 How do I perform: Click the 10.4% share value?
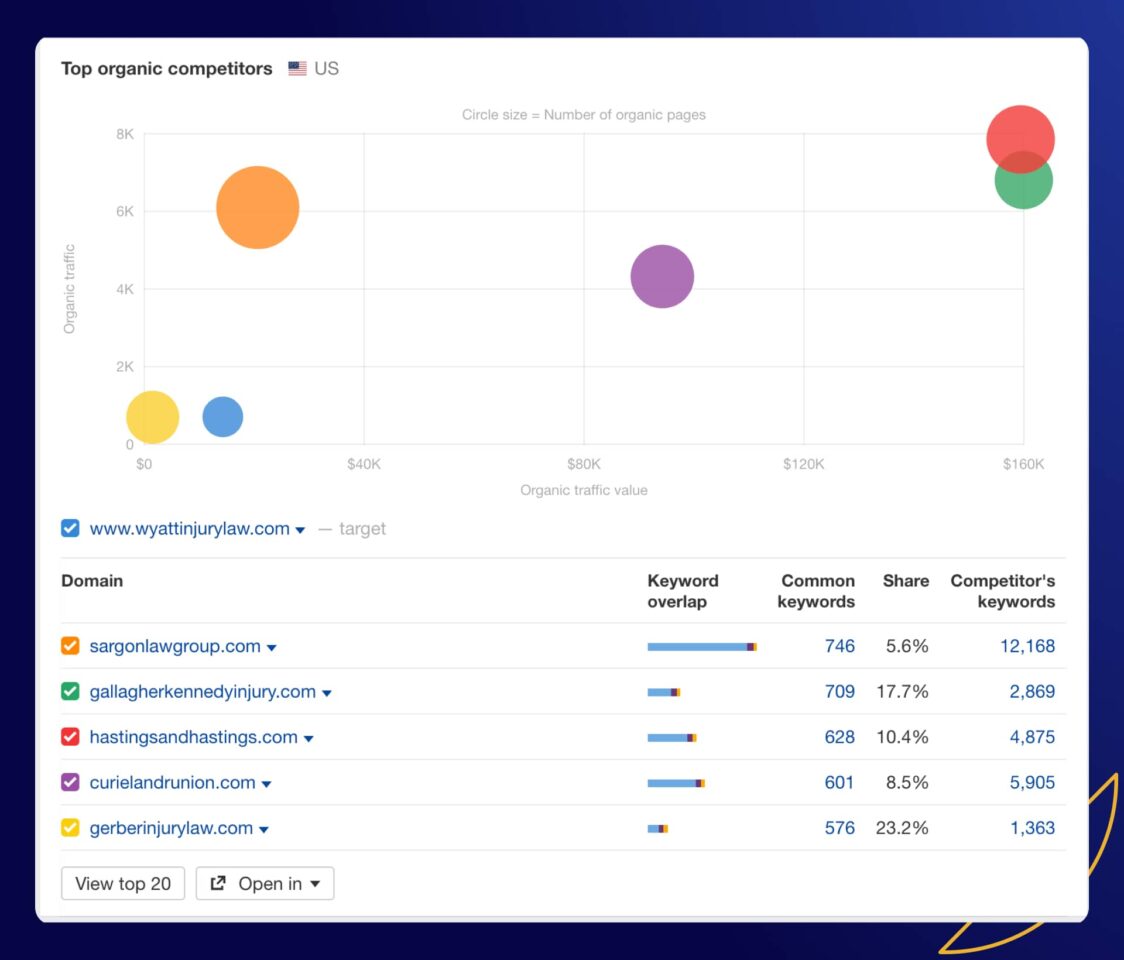click(x=902, y=737)
